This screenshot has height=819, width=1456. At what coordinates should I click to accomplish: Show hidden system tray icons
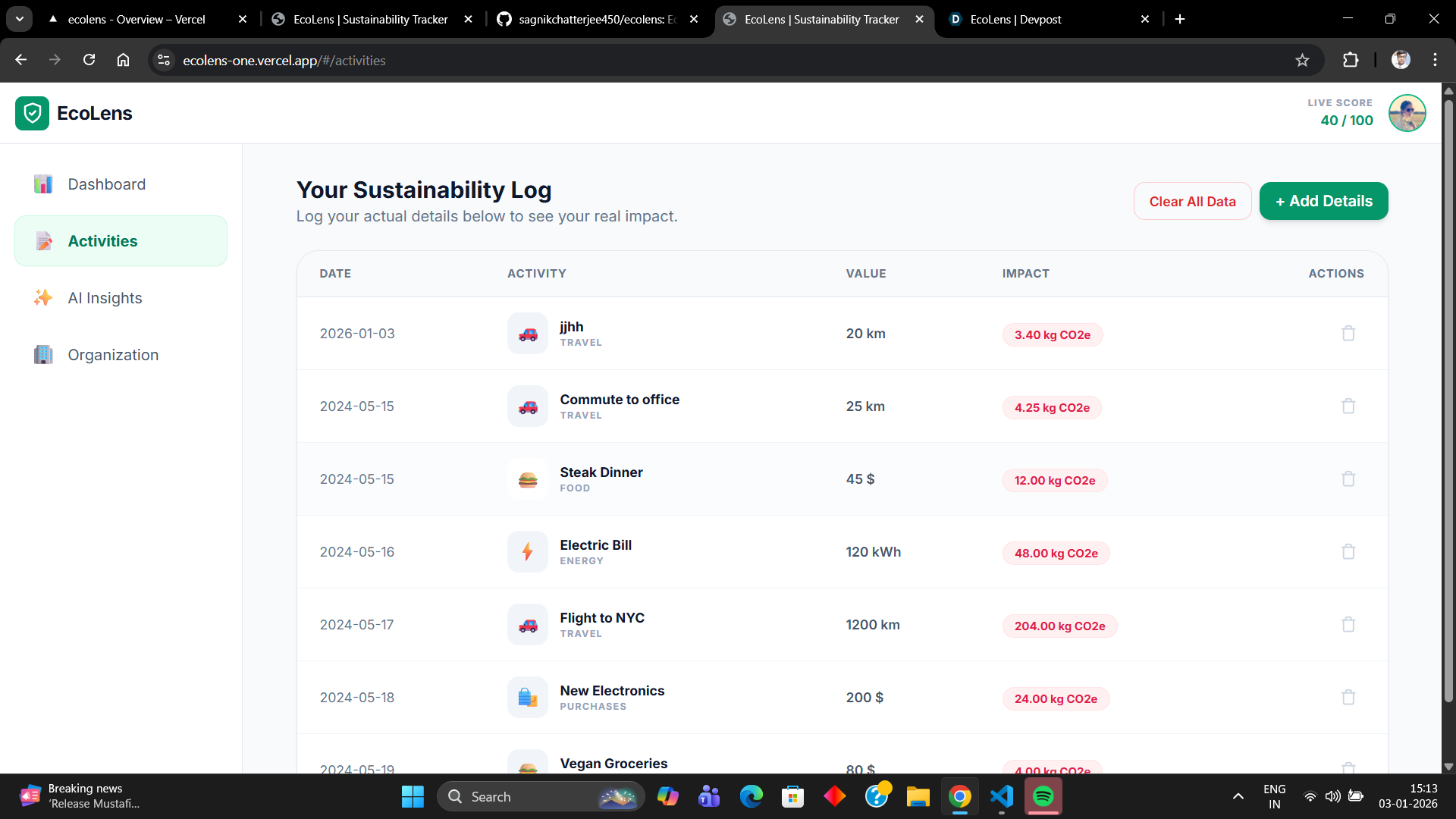[1238, 796]
